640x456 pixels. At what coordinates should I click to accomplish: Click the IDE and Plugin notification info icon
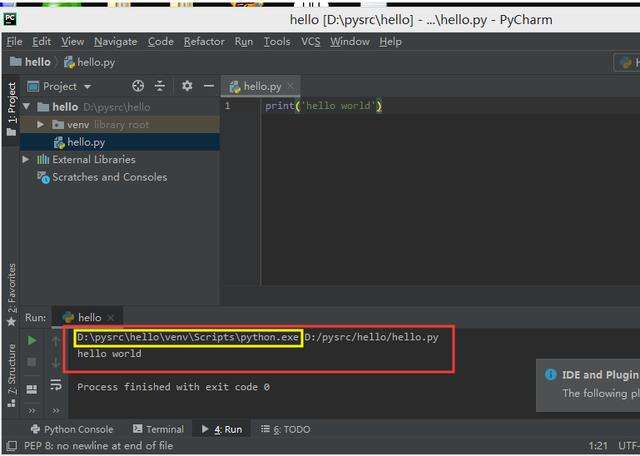tap(551, 374)
